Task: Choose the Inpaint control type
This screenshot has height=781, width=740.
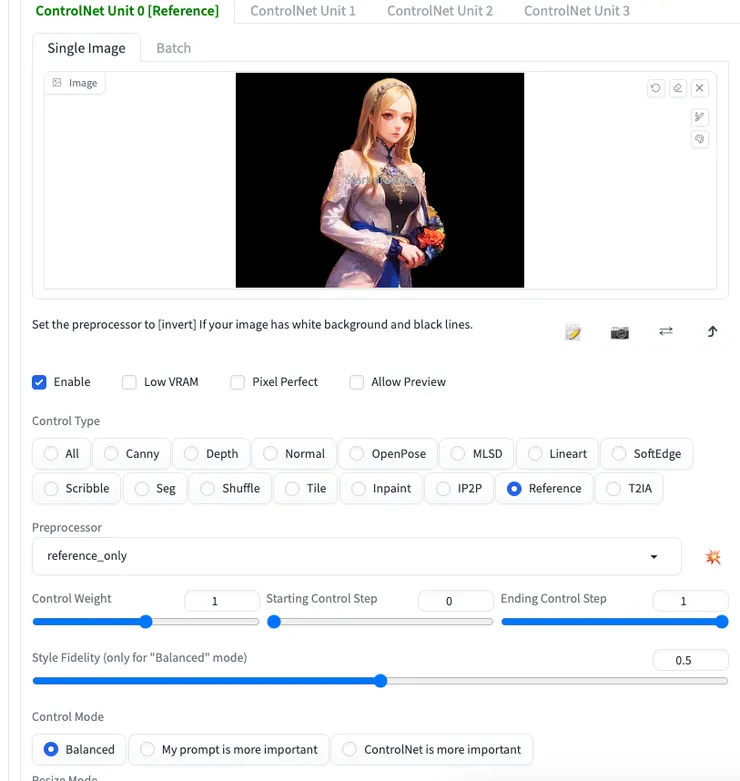Action: pyautogui.click(x=381, y=489)
